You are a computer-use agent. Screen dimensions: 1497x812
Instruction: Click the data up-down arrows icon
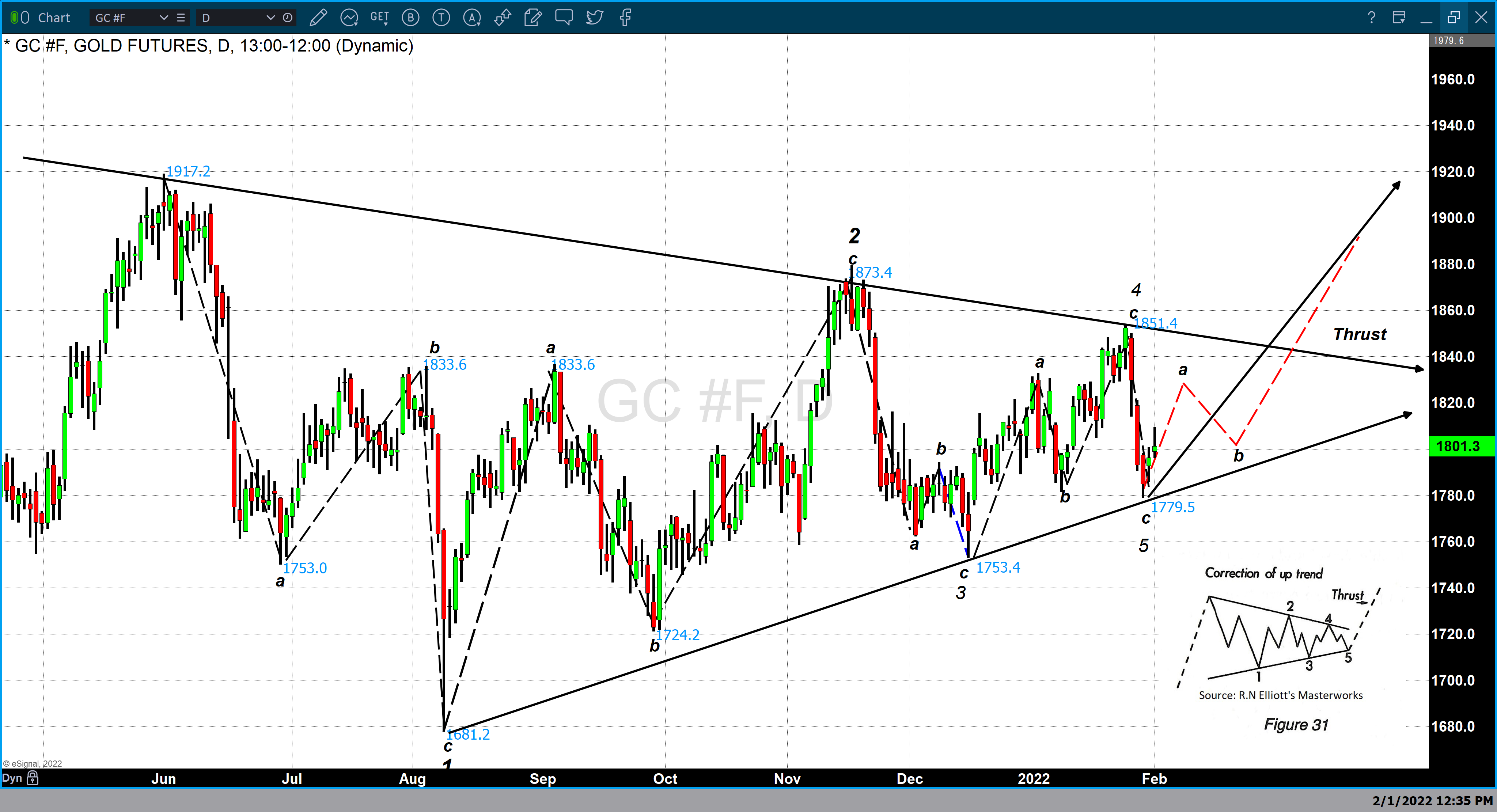point(502,18)
